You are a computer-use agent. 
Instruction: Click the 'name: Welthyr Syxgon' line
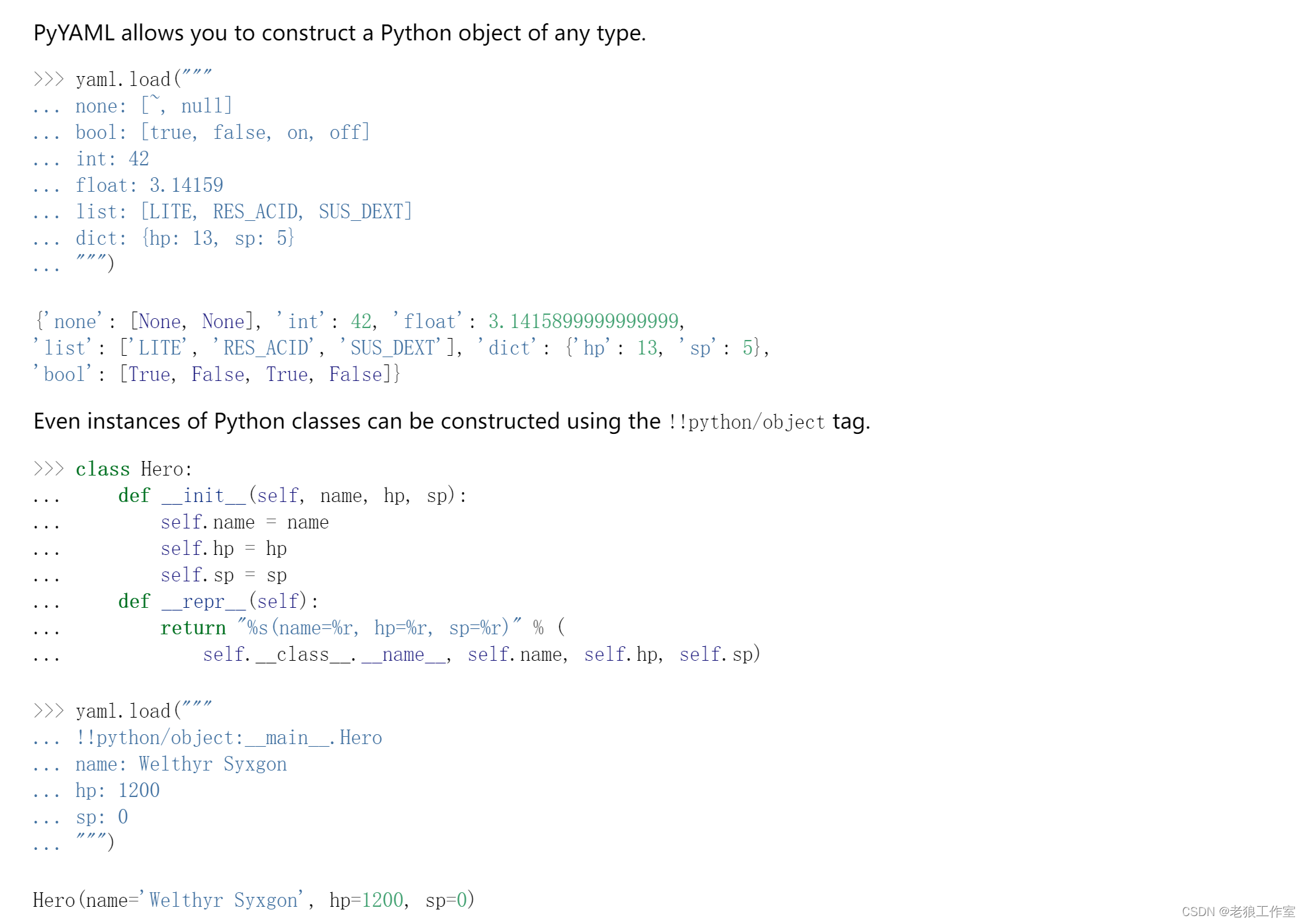181,765
